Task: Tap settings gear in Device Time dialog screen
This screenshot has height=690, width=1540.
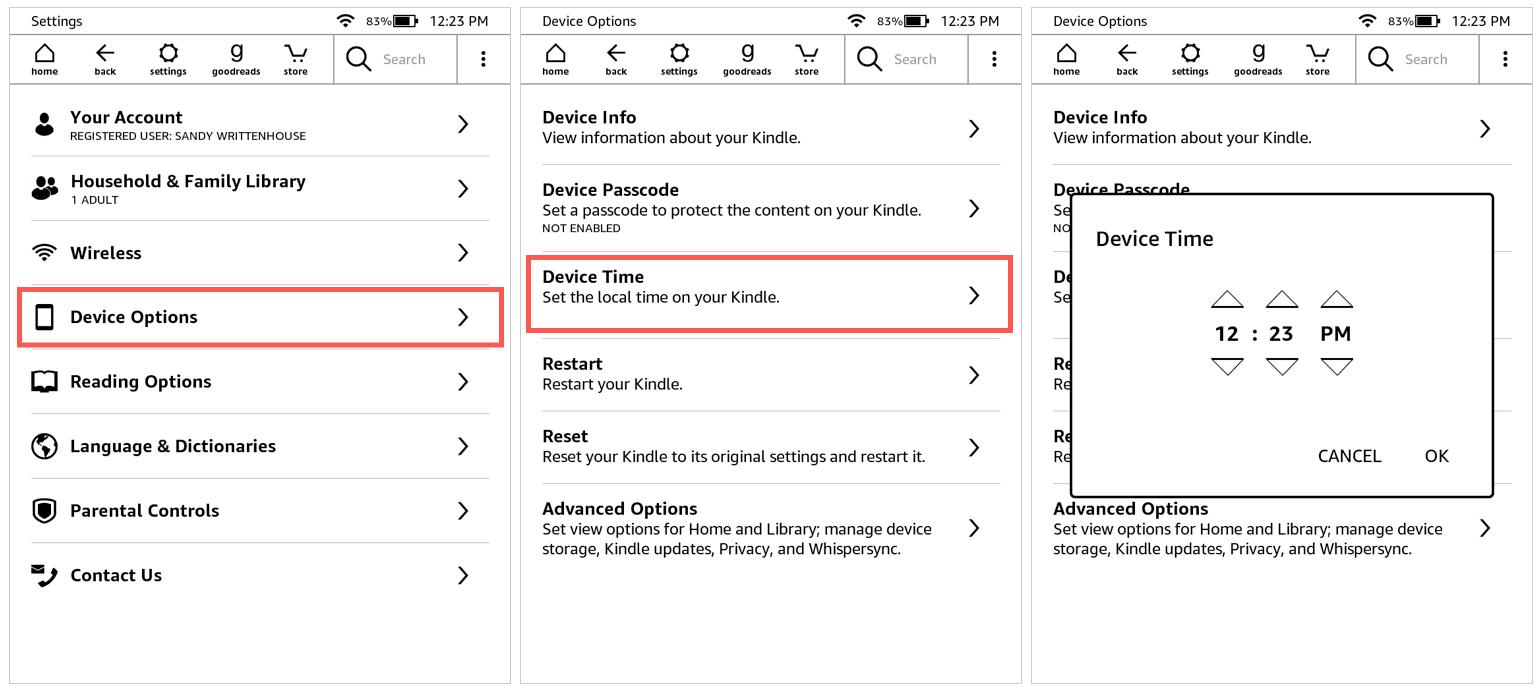Action: click(1190, 59)
